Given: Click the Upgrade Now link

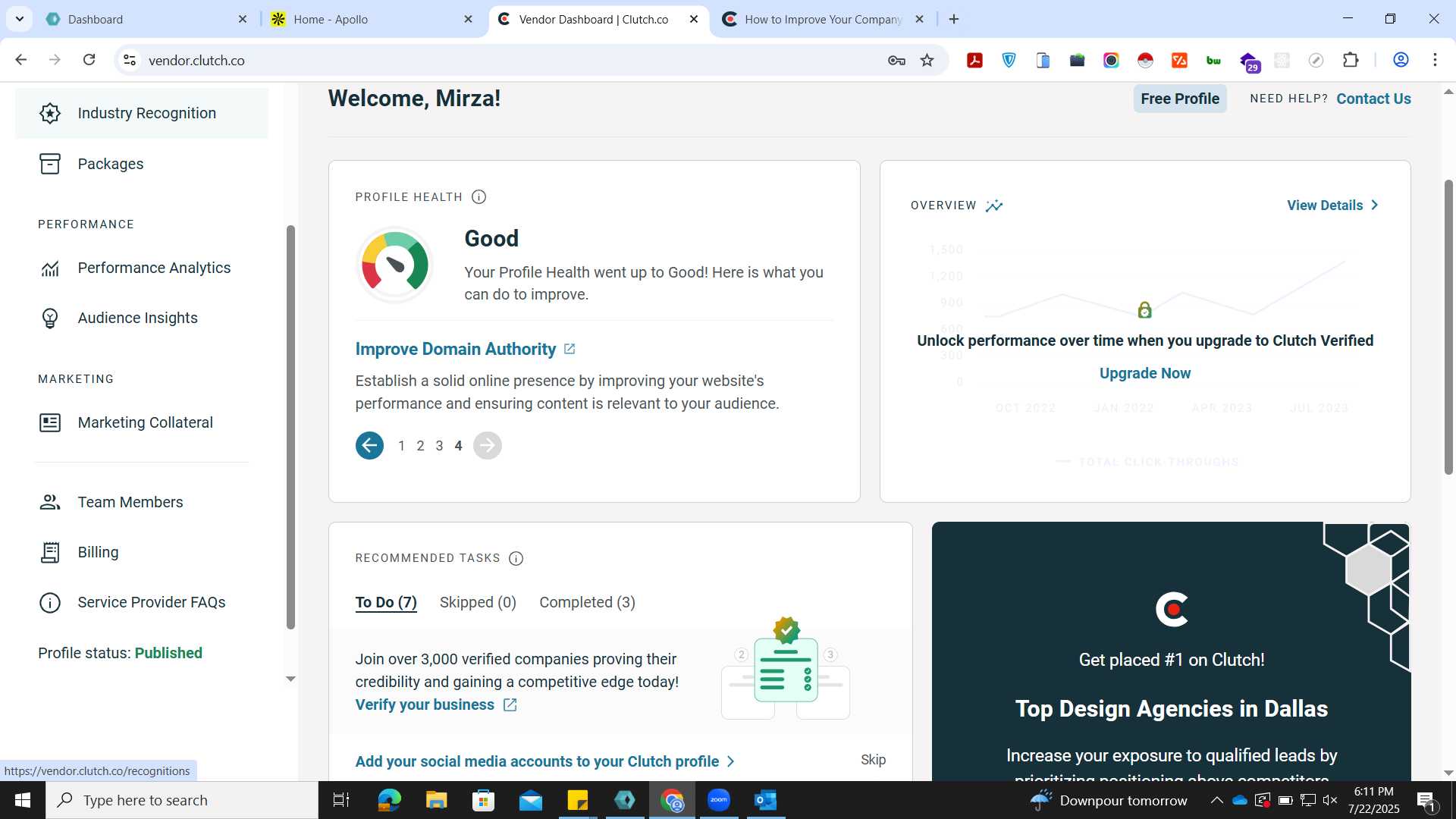Looking at the screenshot, I should click(1145, 373).
